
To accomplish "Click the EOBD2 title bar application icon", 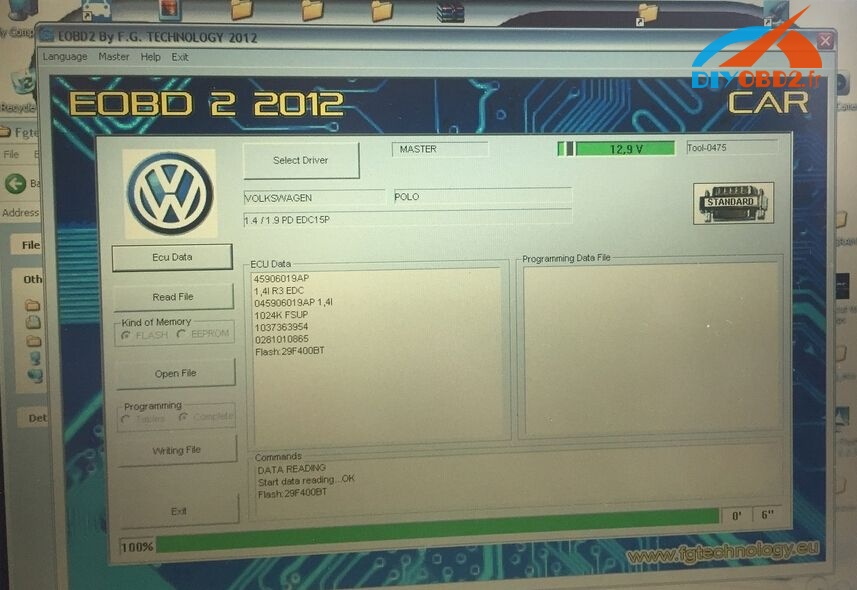I will tap(48, 36).
